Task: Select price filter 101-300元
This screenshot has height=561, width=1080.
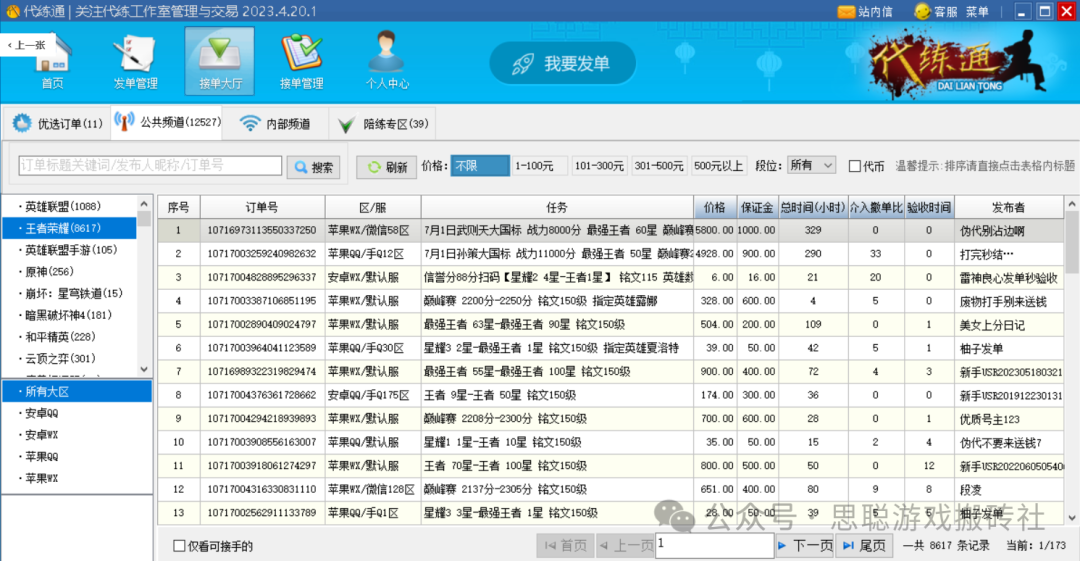Action: [x=599, y=166]
